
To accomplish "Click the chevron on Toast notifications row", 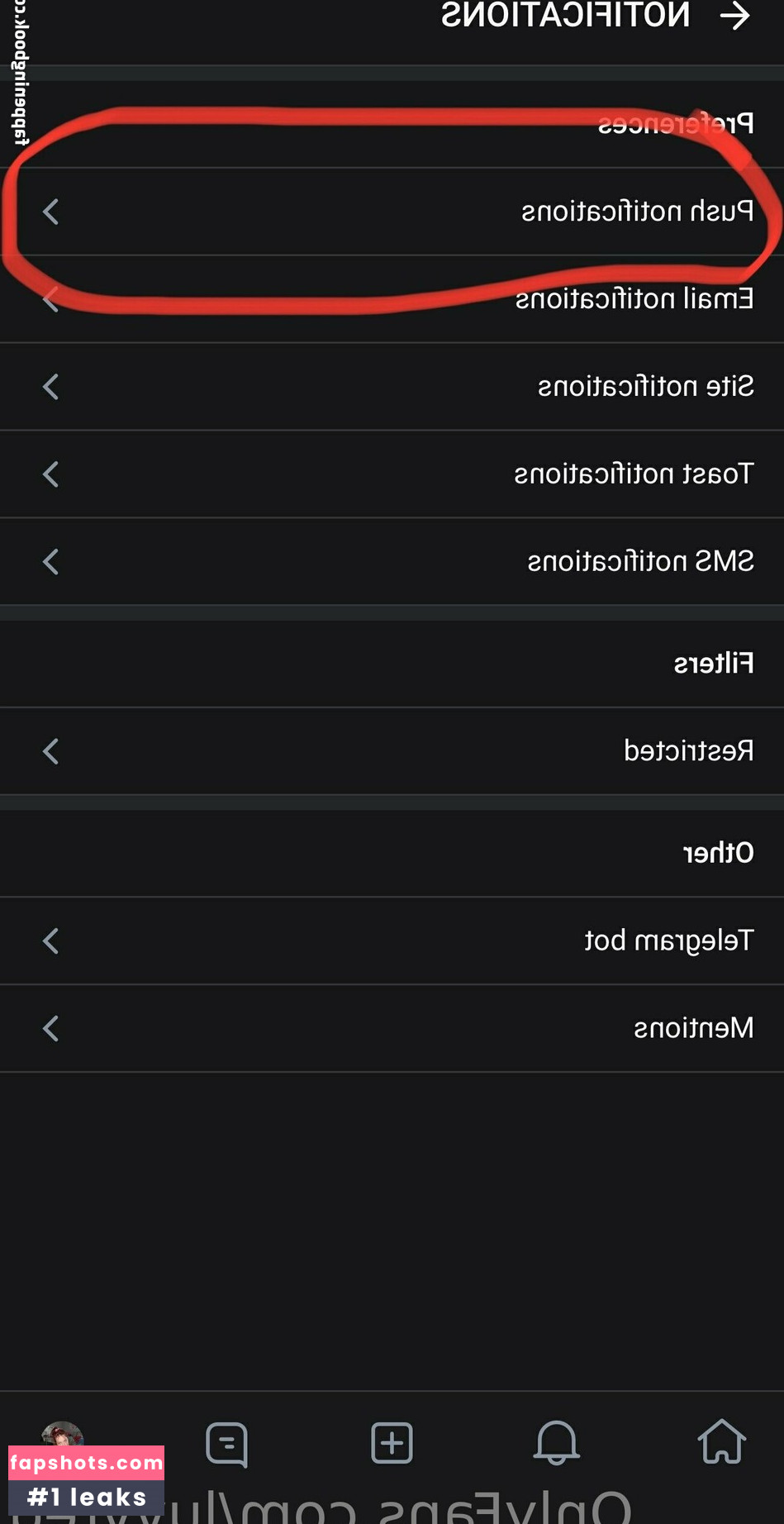I will [51, 474].
